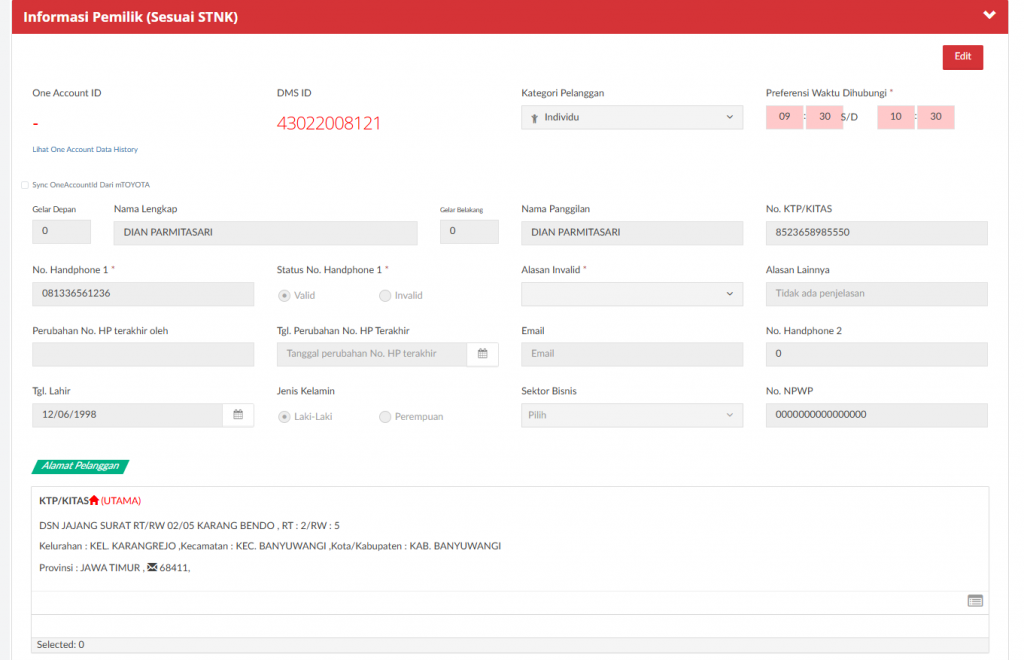Open calendar for Tgl. Perubahan No. HP
The image size is (1024, 660).
pyautogui.click(x=482, y=354)
